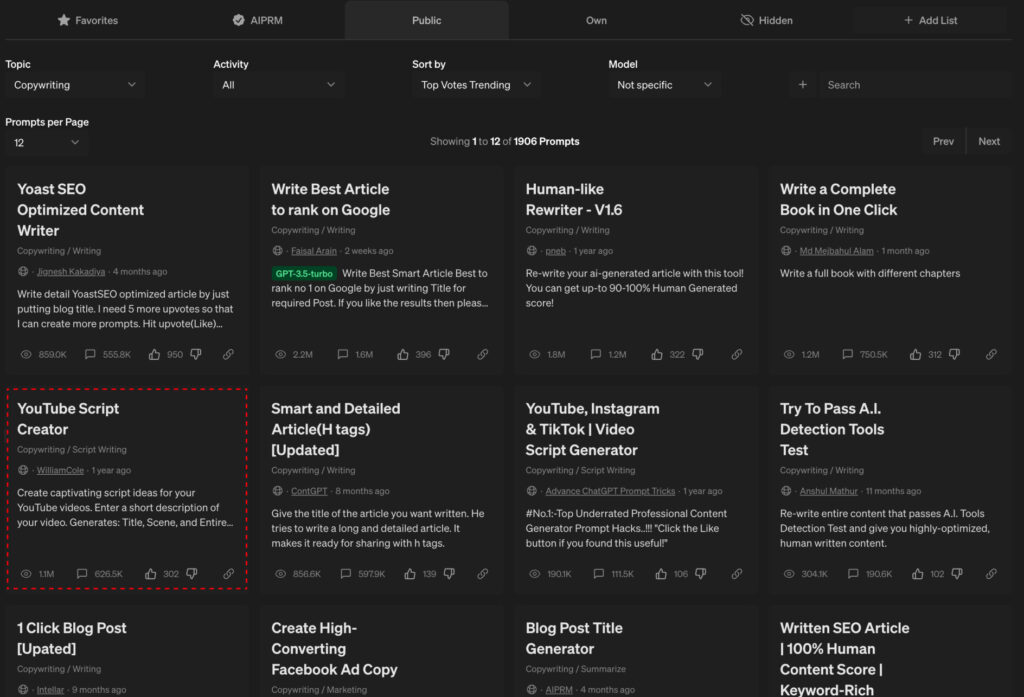This screenshot has width=1024, height=697.
Task: Downvote Write a Complete Book in One Click
Action: [955, 354]
